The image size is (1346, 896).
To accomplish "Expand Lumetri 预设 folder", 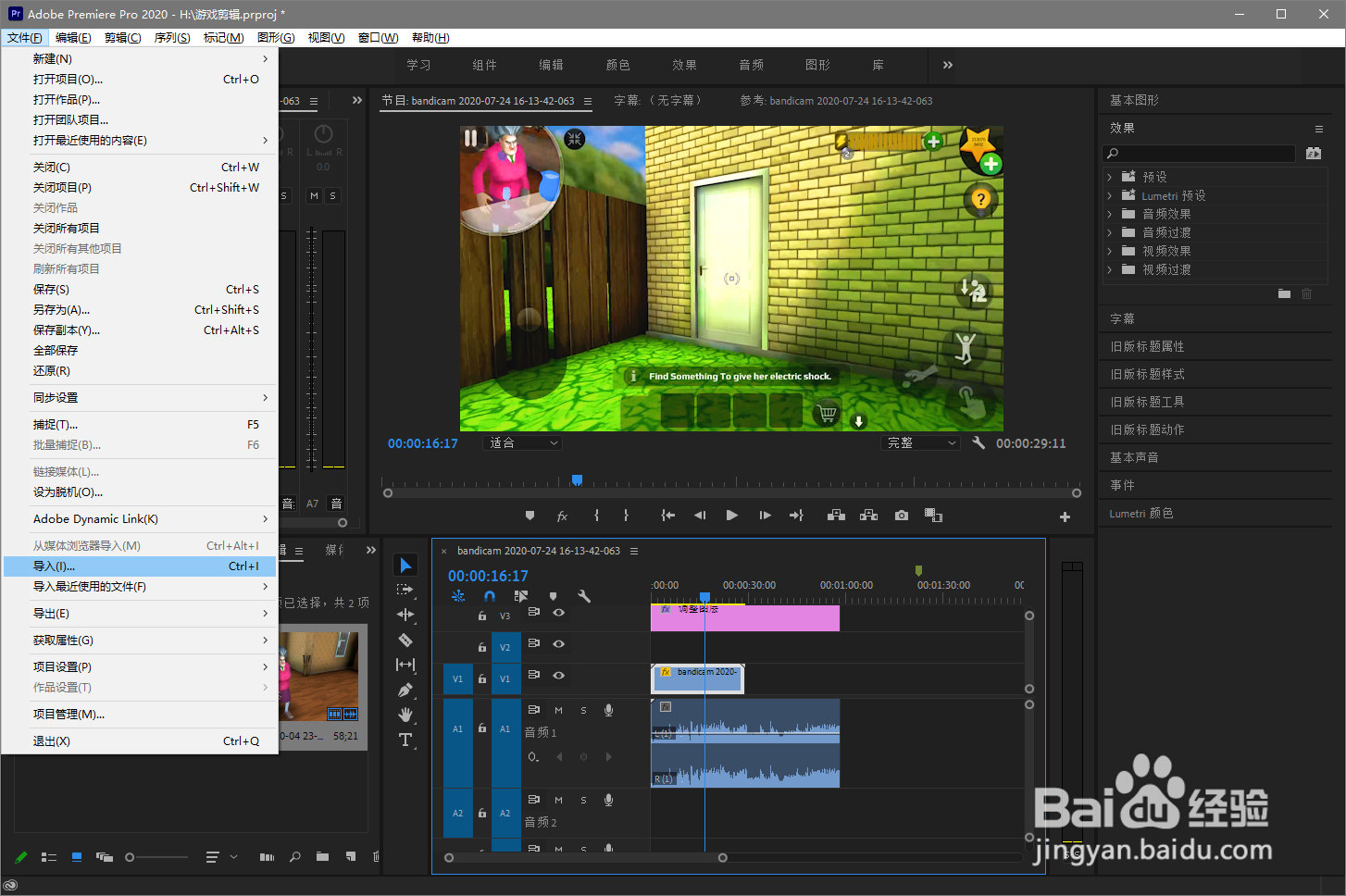I will click(1109, 195).
